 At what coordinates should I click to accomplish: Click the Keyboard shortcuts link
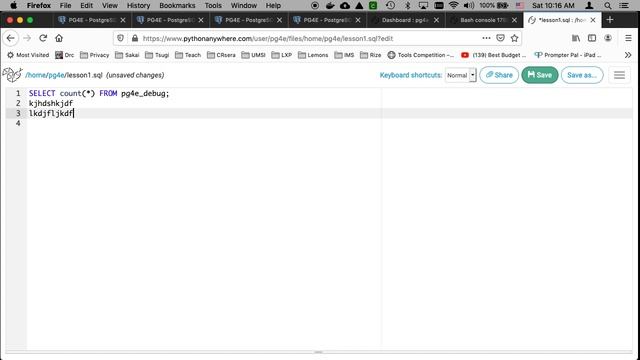coord(411,75)
